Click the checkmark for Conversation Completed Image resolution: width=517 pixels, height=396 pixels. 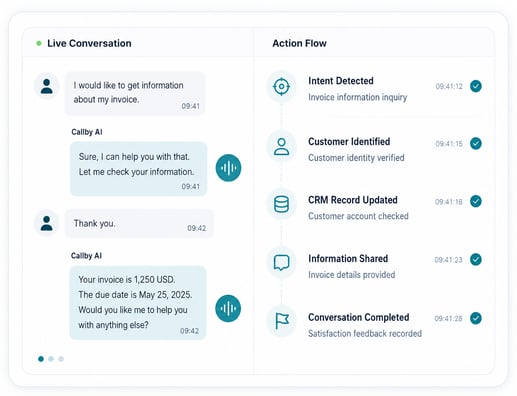click(x=476, y=318)
